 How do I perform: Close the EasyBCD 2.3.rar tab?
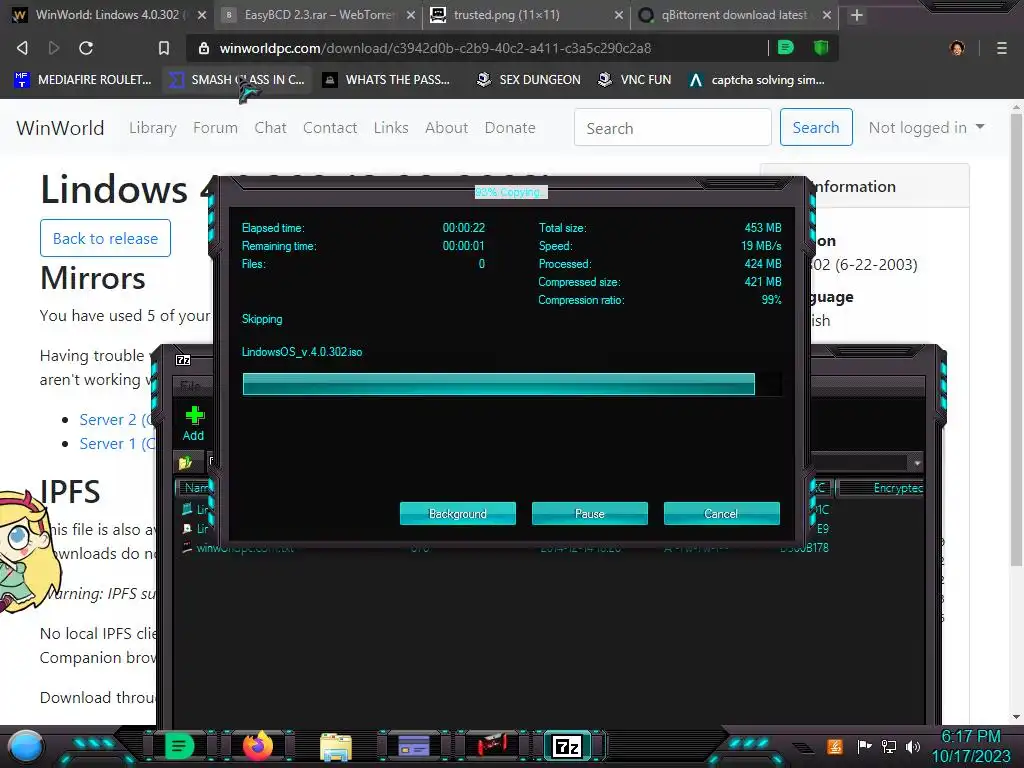coord(411,15)
